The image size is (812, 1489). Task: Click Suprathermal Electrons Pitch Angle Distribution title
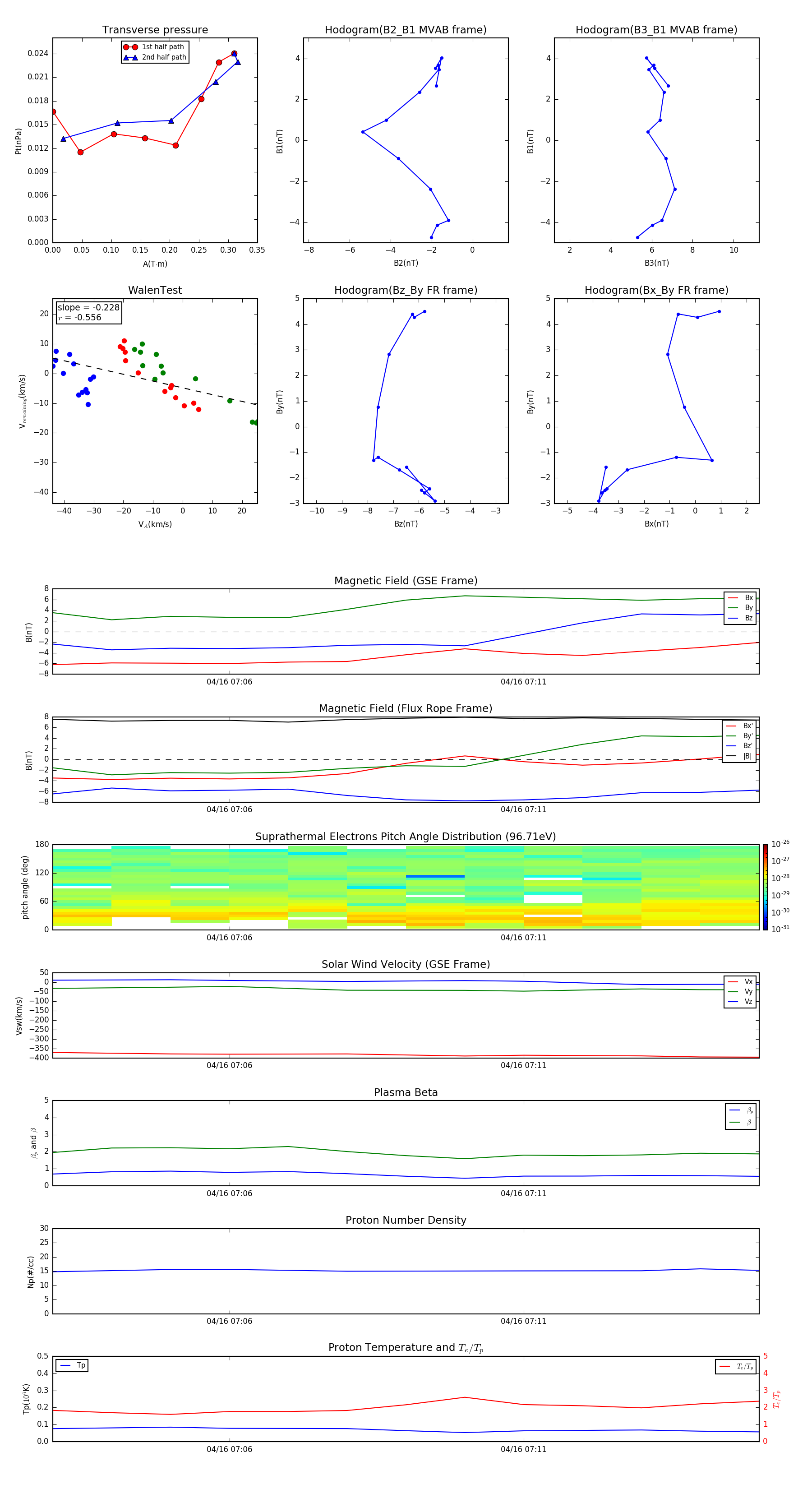tap(406, 837)
